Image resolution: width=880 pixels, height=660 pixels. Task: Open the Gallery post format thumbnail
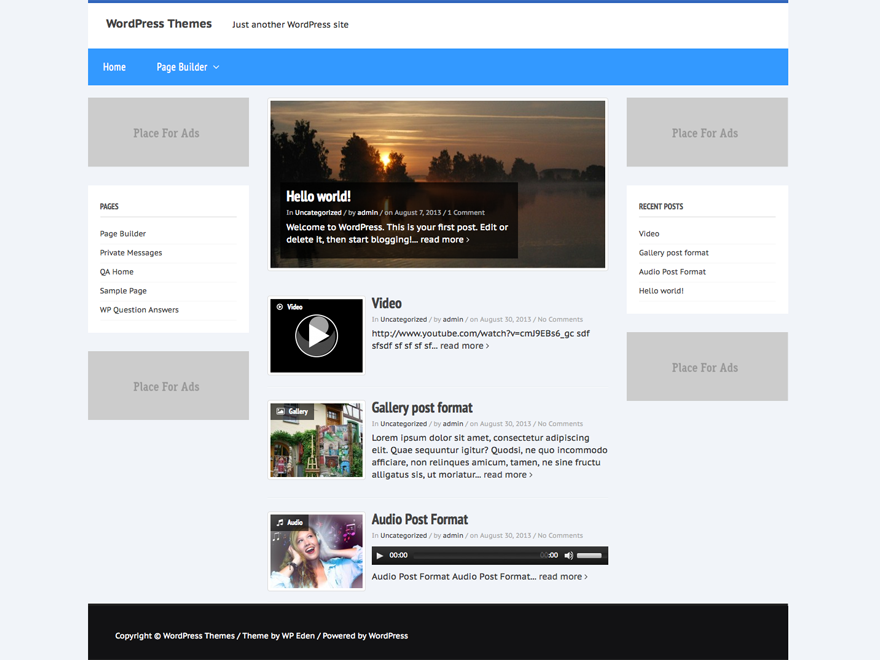[x=316, y=440]
